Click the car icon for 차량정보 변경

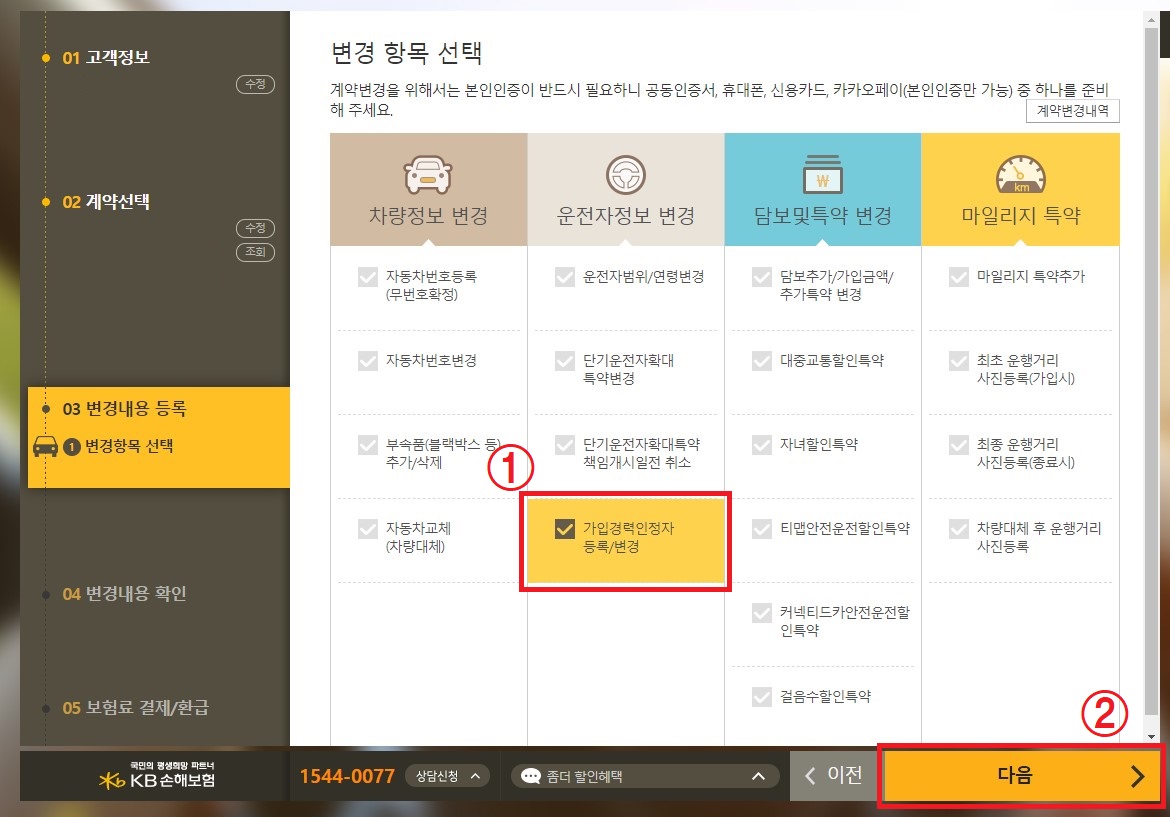(428, 175)
